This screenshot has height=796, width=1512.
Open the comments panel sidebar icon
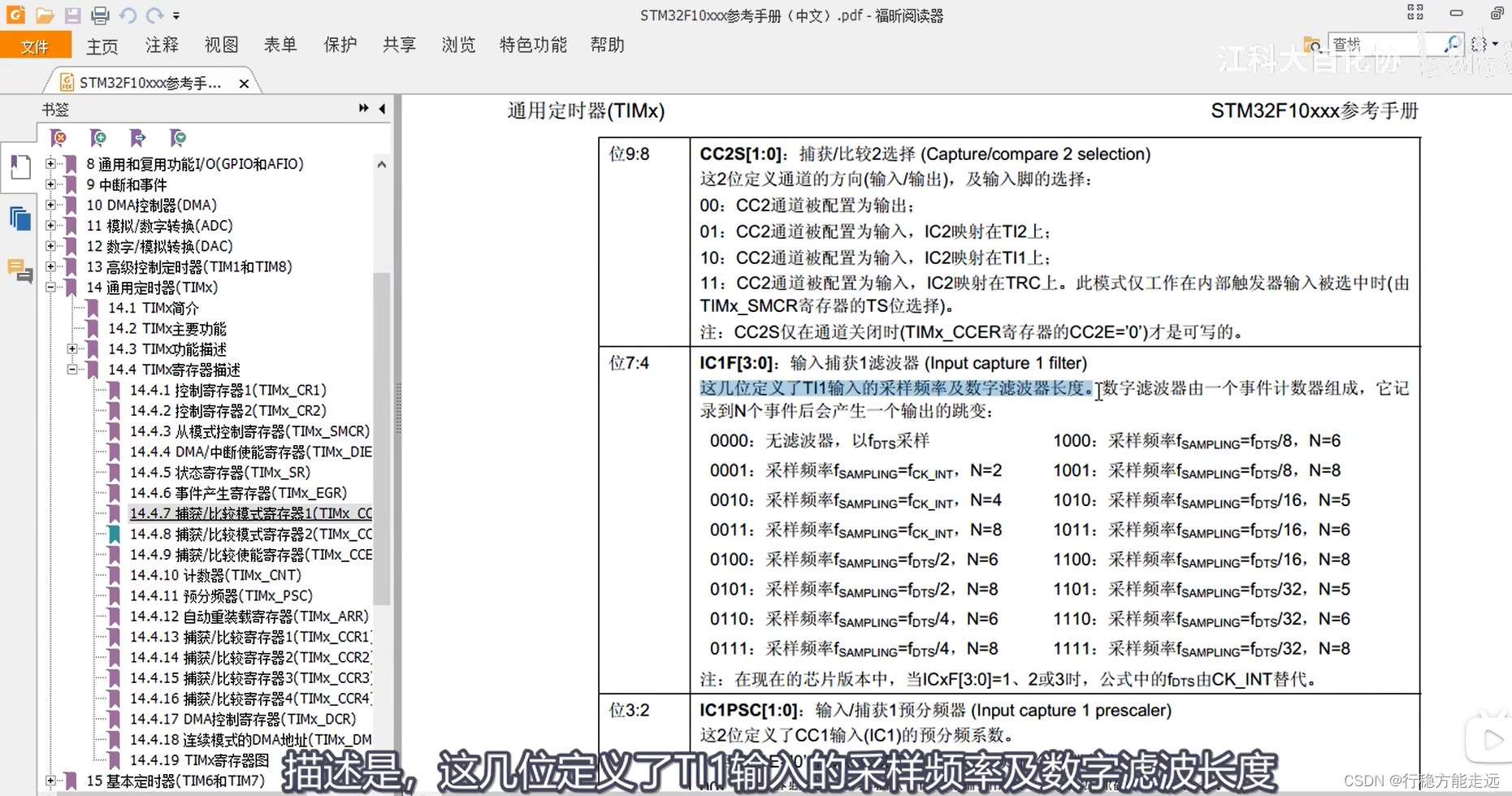(19, 270)
